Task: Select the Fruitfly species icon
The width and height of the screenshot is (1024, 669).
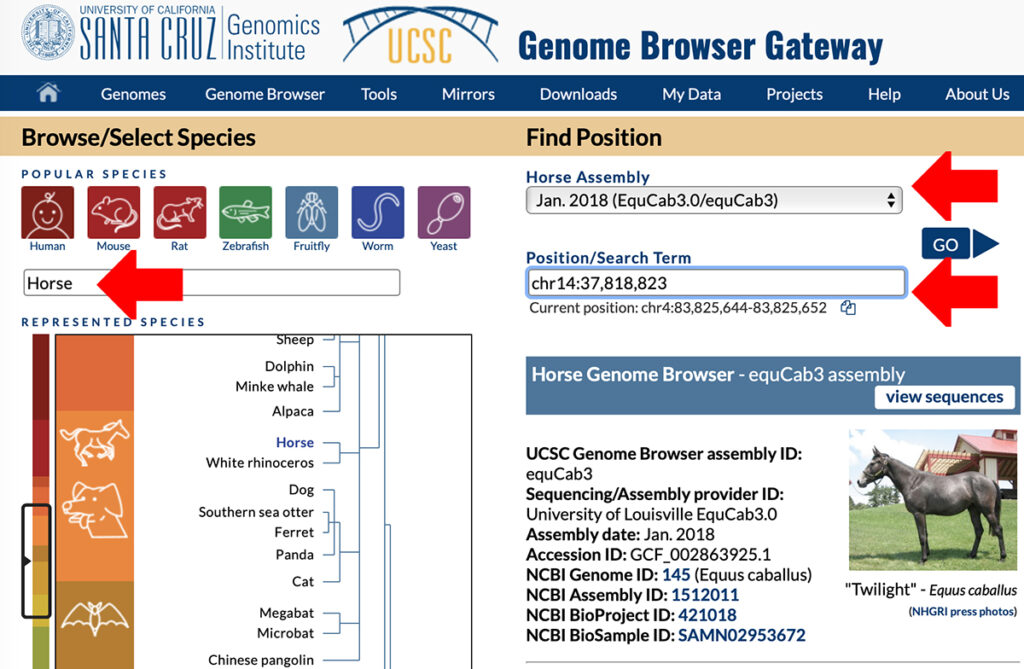Action: pos(312,212)
